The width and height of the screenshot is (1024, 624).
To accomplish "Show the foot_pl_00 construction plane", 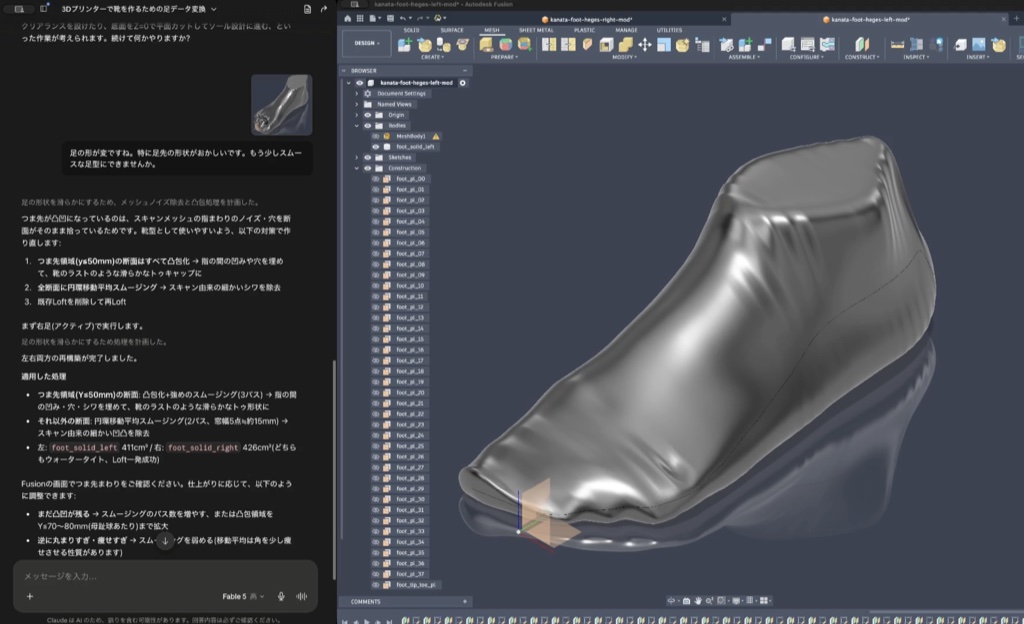I will (x=376, y=179).
